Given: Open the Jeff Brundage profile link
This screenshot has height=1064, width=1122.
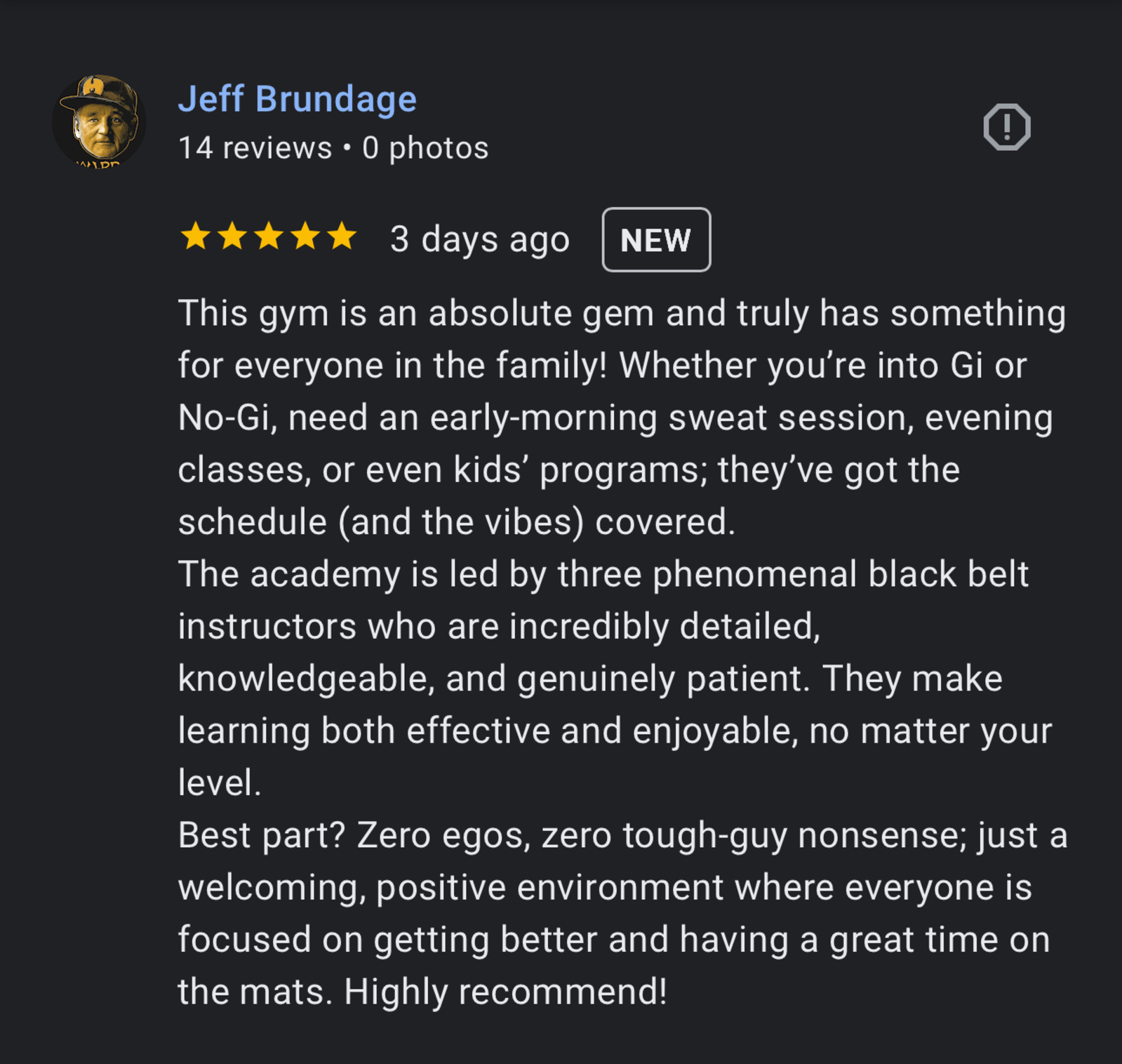Looking at the screenshot, I should point(298,99).
